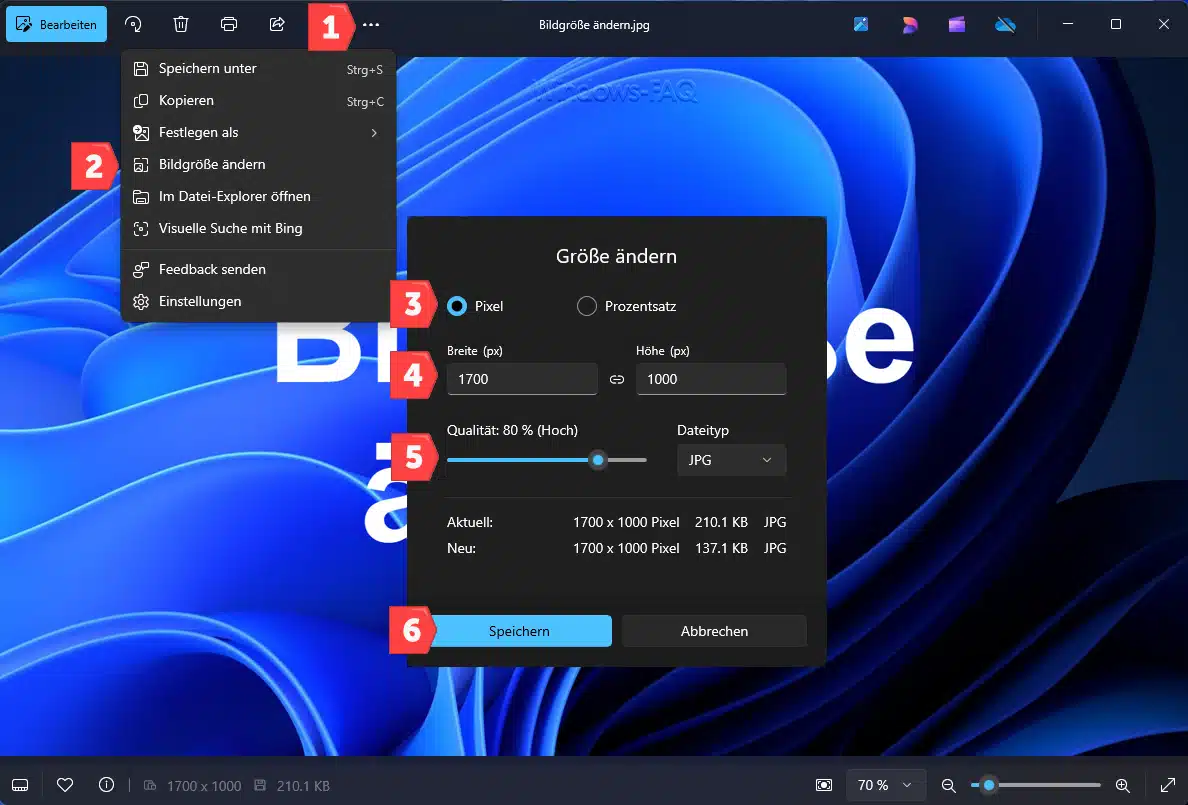Select Speichern unter menu entry
Screen dimensions: 1188x805
pos(208,68)
